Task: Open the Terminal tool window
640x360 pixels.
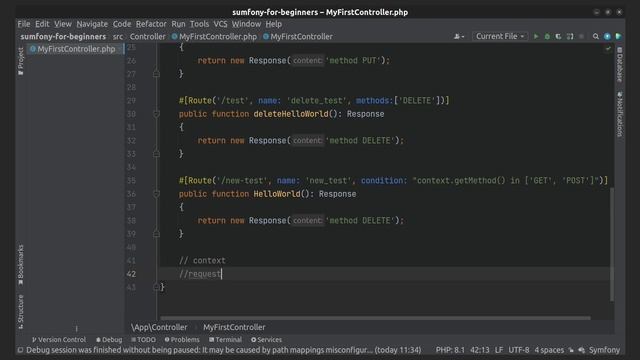Action: click(x=225, y=340)
